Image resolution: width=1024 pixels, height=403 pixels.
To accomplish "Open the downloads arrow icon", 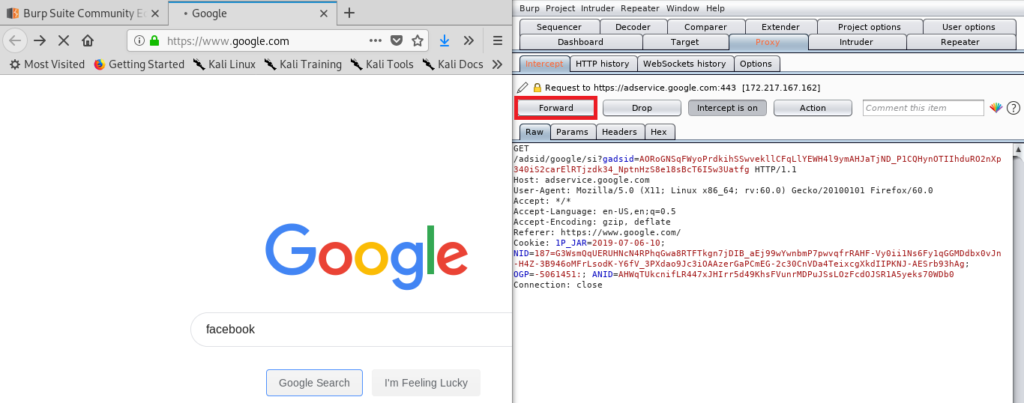I will tap(445, 40).
